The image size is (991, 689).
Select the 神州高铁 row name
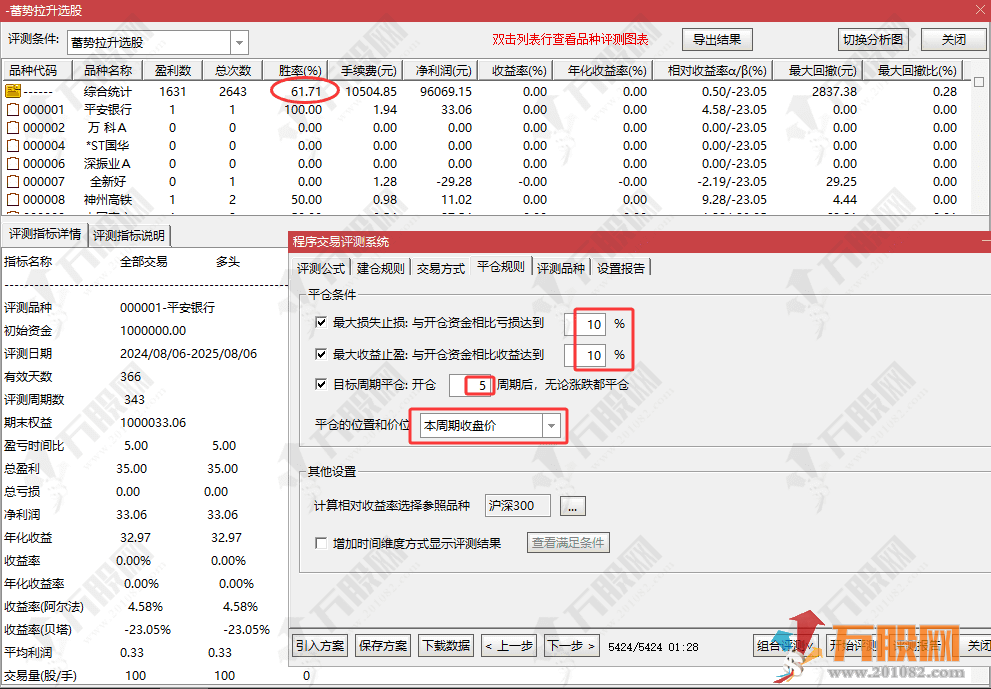[x=107, y=200]
